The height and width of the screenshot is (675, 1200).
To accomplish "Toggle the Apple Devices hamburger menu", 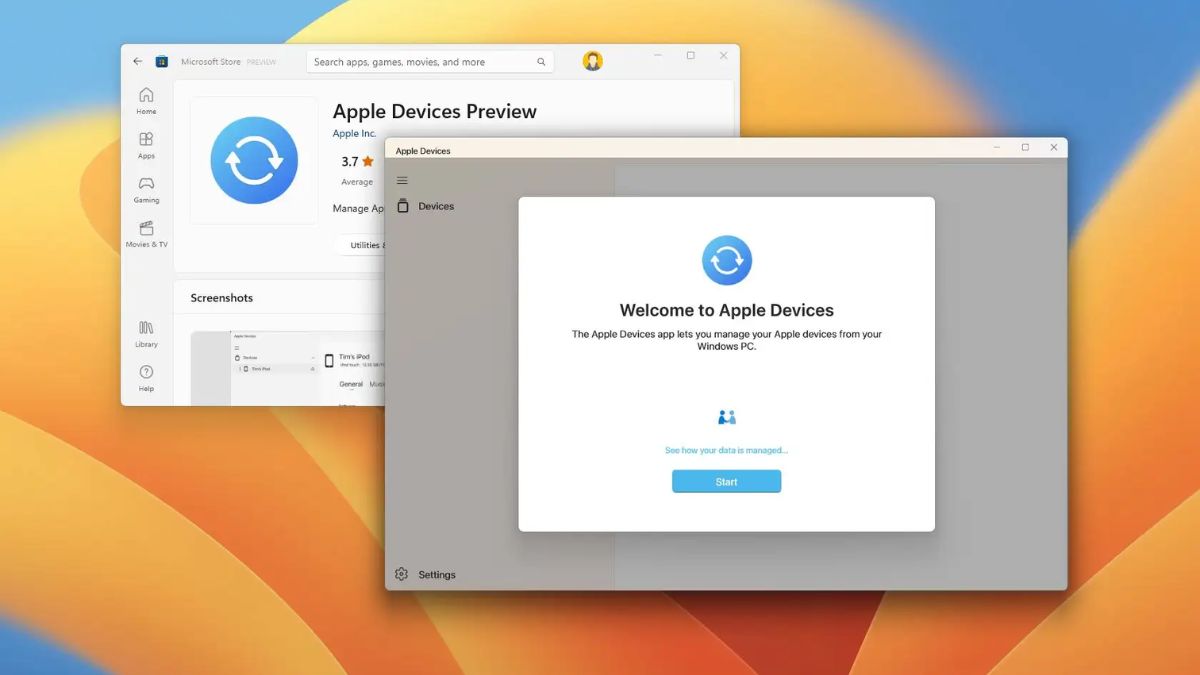I will (402, 181).
